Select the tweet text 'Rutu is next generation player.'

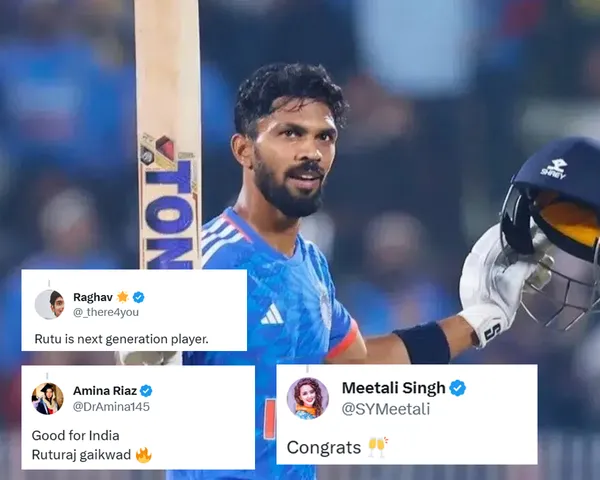coord(121,339)
